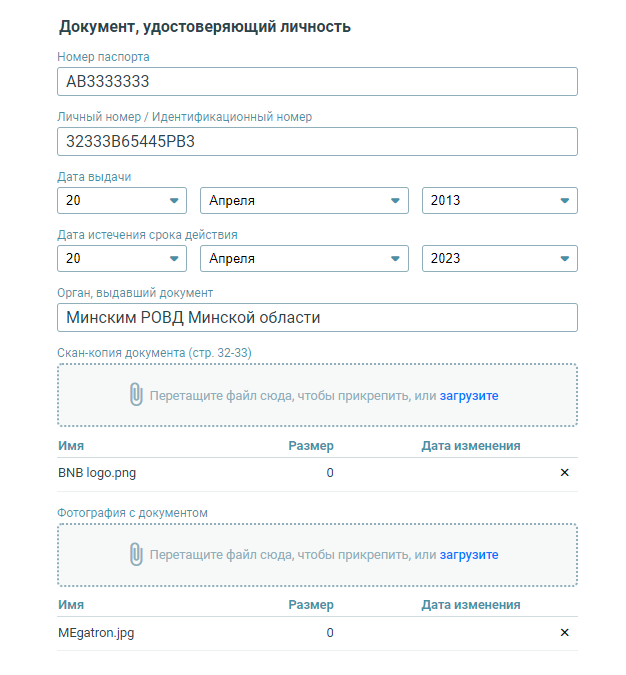
Task: Open expiry year dropdown showing 2023
Action: [x=499, y=258]
